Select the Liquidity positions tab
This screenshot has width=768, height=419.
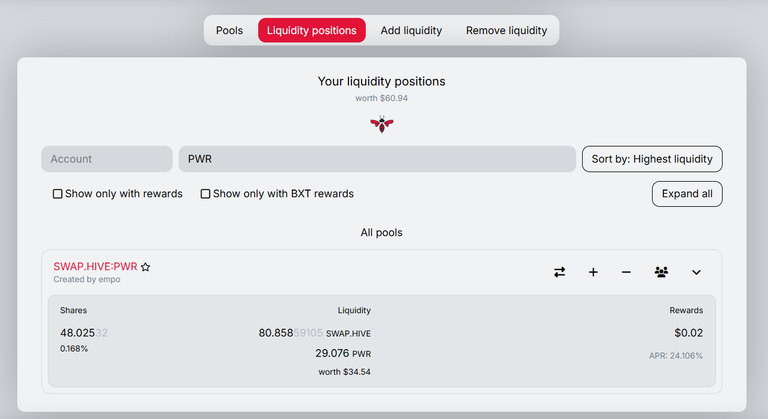pos(312,30)
